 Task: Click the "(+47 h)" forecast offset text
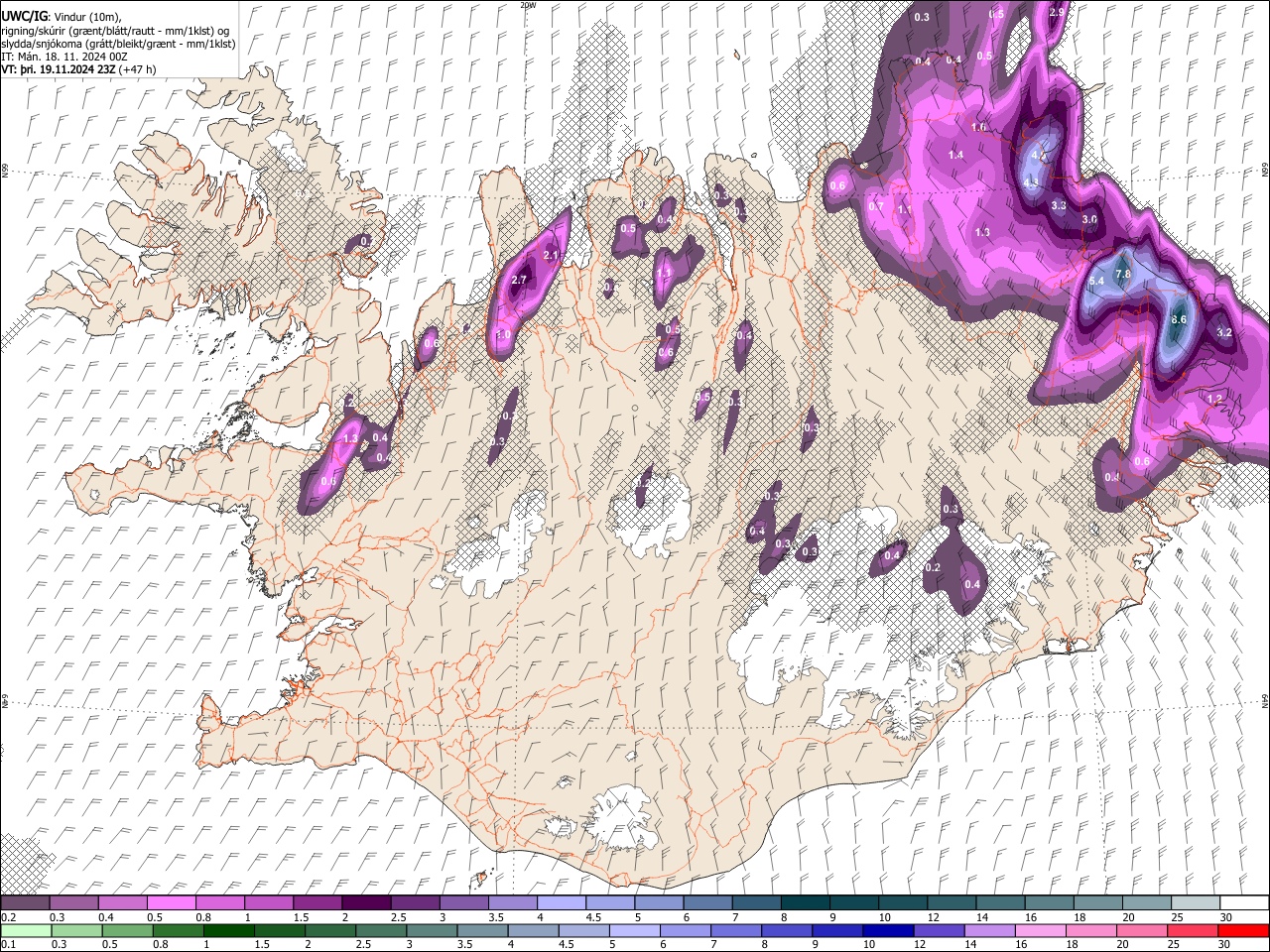(x=137, y=69)
